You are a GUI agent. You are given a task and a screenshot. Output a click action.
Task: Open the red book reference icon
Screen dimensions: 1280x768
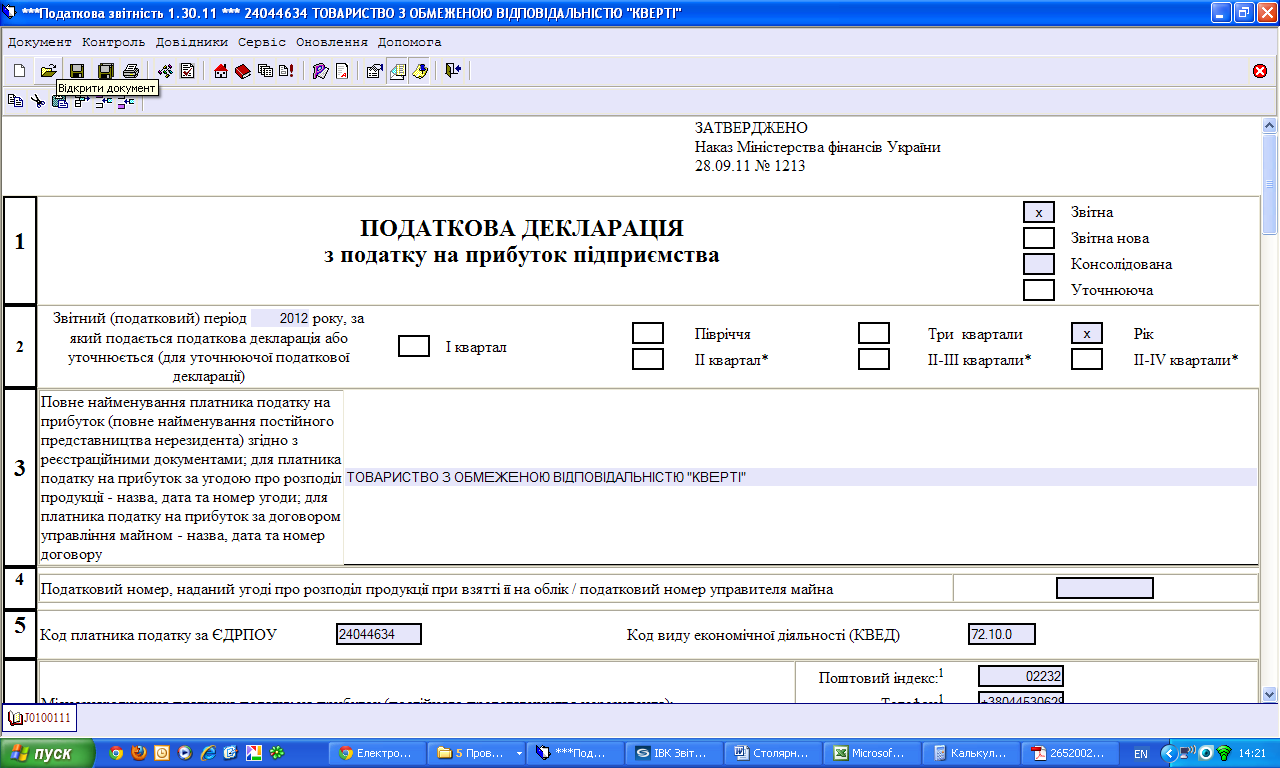pyautogui.click(x=243, y=71)
